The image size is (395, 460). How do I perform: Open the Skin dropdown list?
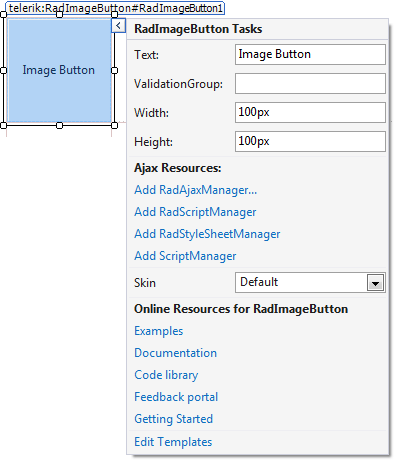(310, 283)
